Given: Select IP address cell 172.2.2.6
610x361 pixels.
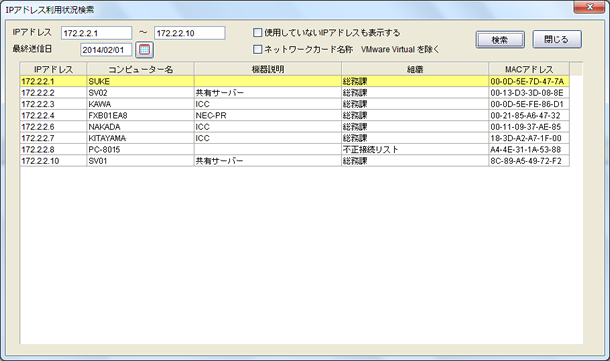Looking at the screenshot, I should (x=53, y=126).
